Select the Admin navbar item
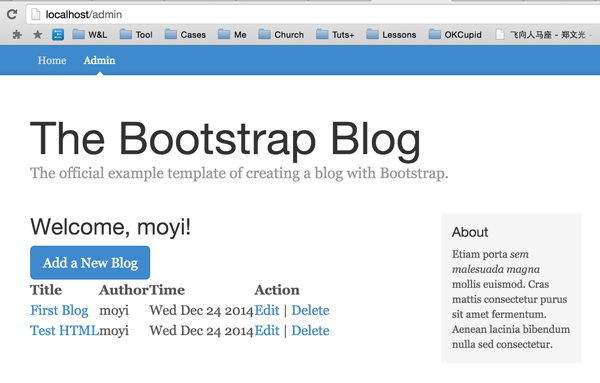 (99, 60)
